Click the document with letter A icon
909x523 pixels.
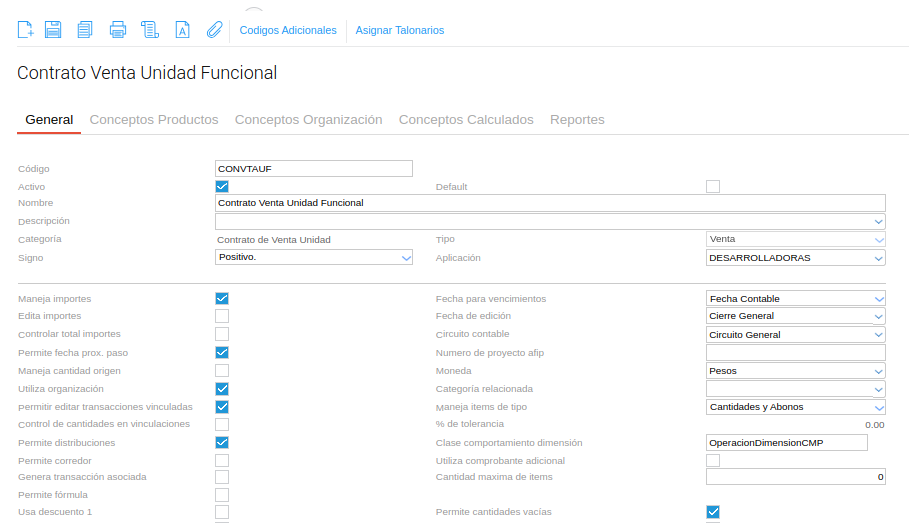tap(182, 29)
